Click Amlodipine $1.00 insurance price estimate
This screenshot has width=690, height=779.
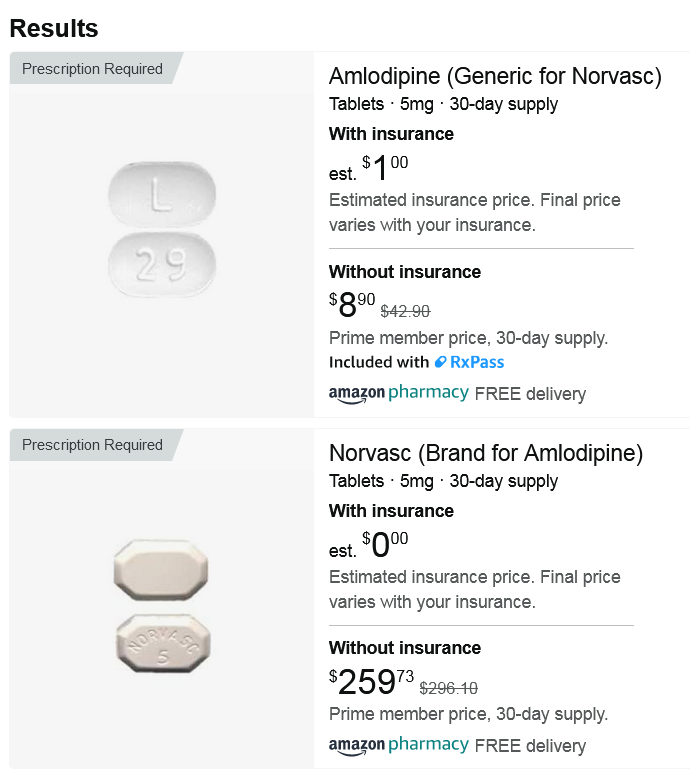click(385, 168)
